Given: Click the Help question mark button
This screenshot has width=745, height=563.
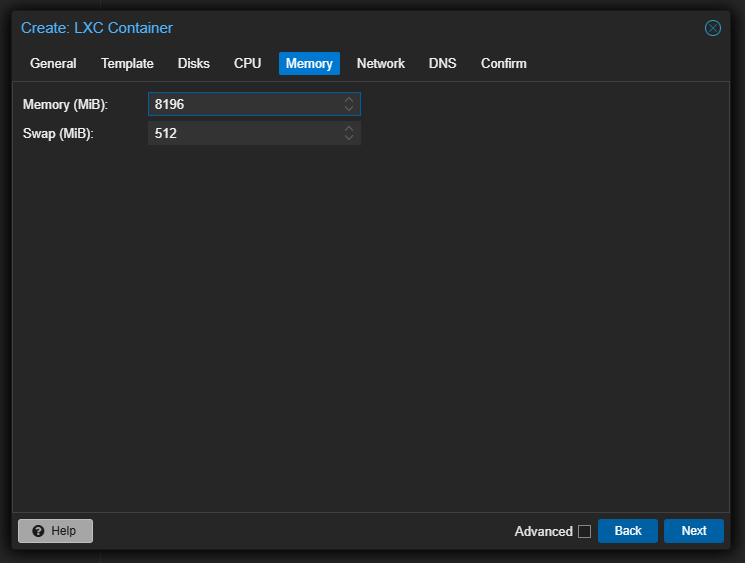Looking at the screenshot, I should coord(55,531).
